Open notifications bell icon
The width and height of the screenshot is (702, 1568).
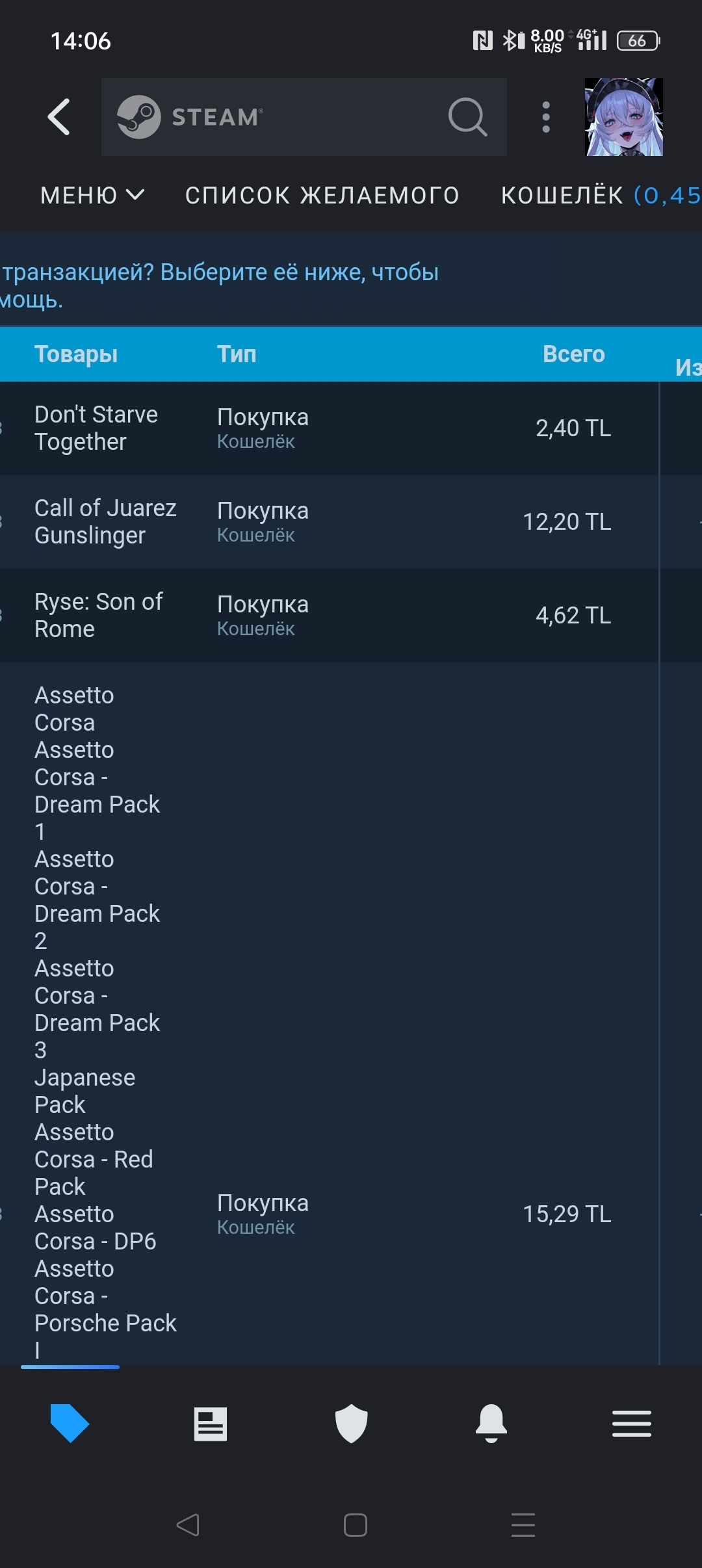pyautogui.click(x=491, y=1424)
